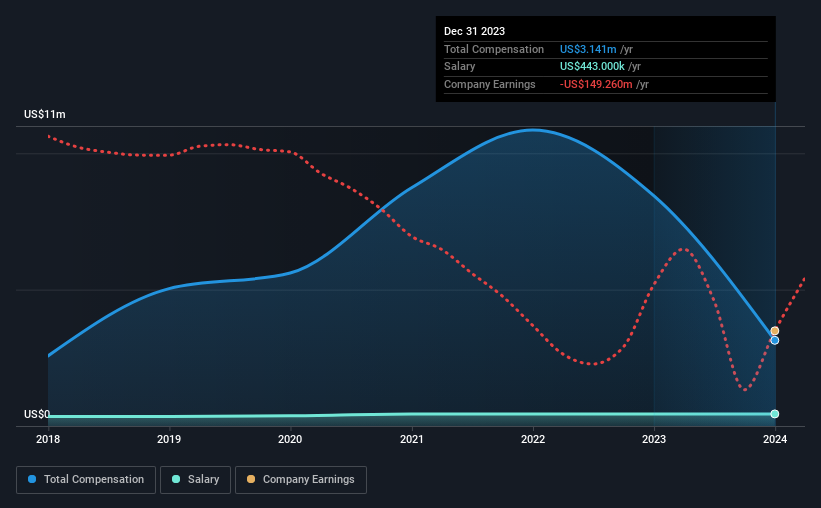Click the 2021 x-axis label
This screenshot has width=821, height=508.
tap(412, 439)
